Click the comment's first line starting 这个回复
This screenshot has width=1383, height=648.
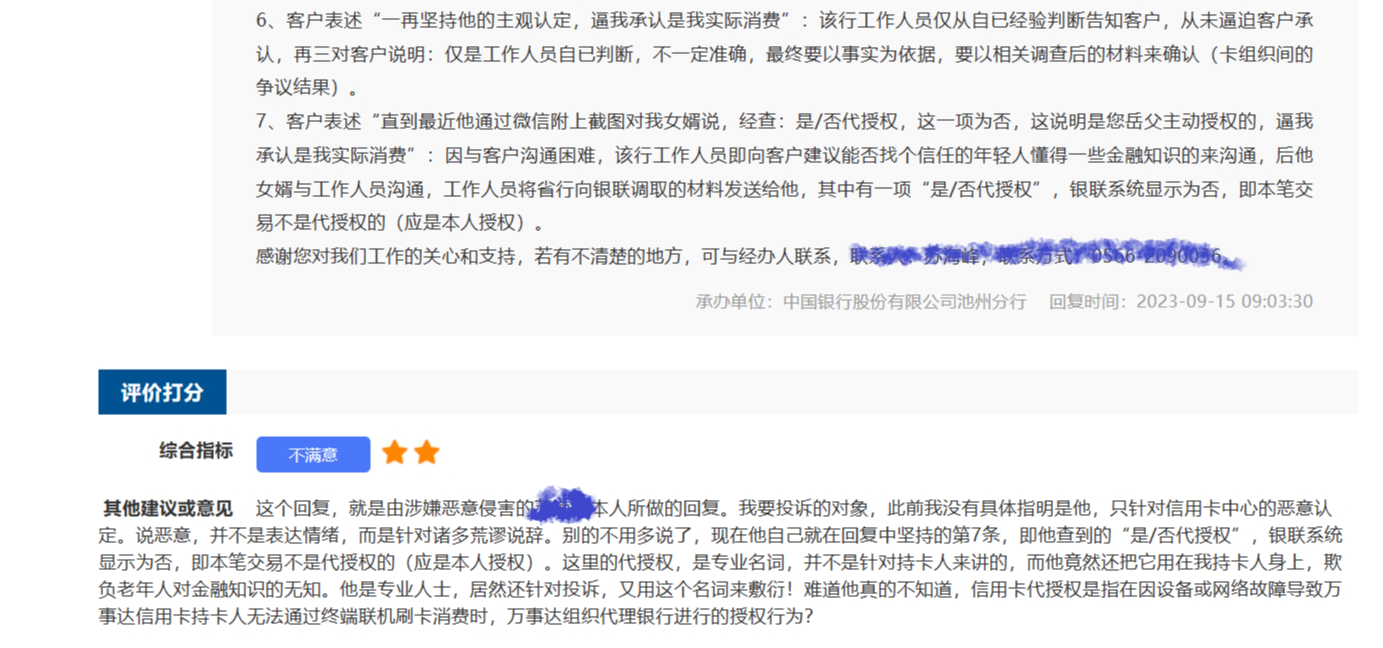click(794, 509)
